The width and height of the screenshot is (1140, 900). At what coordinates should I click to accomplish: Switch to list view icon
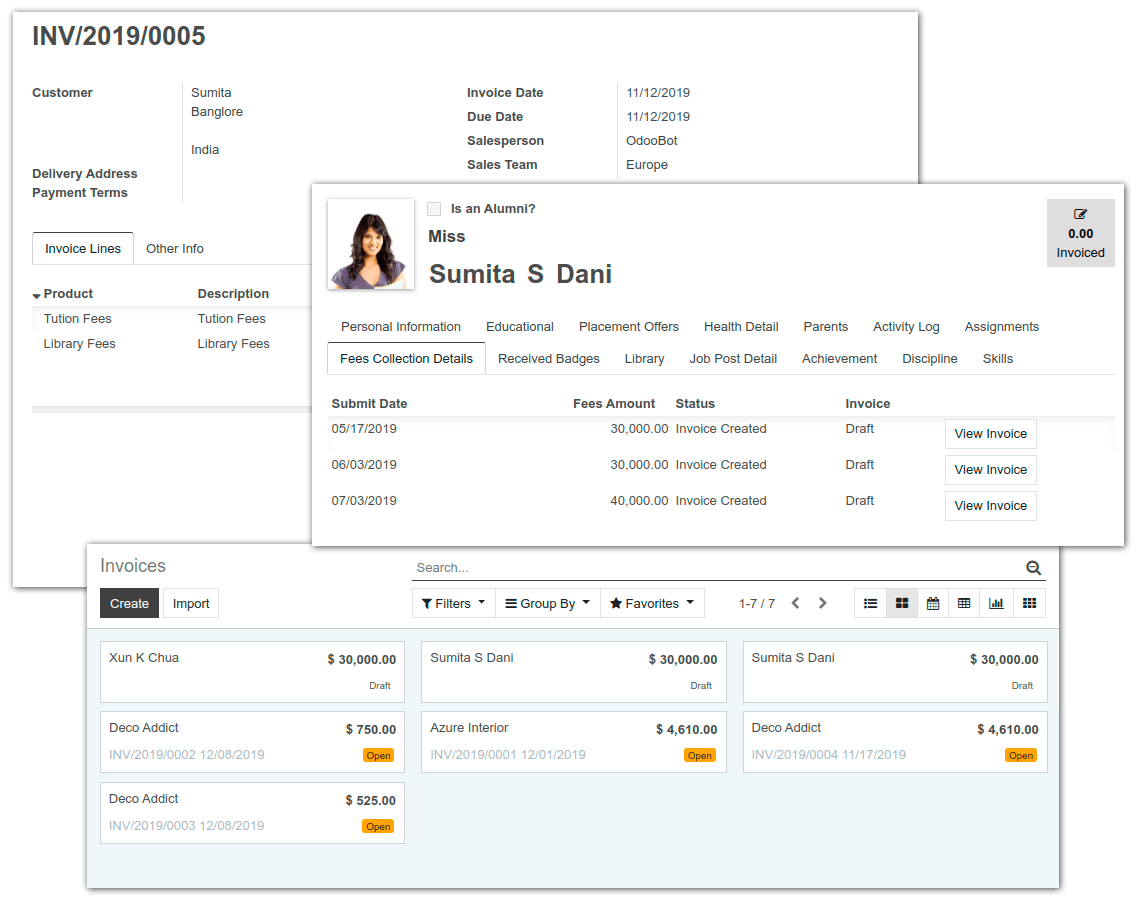[x=870, y=603]
